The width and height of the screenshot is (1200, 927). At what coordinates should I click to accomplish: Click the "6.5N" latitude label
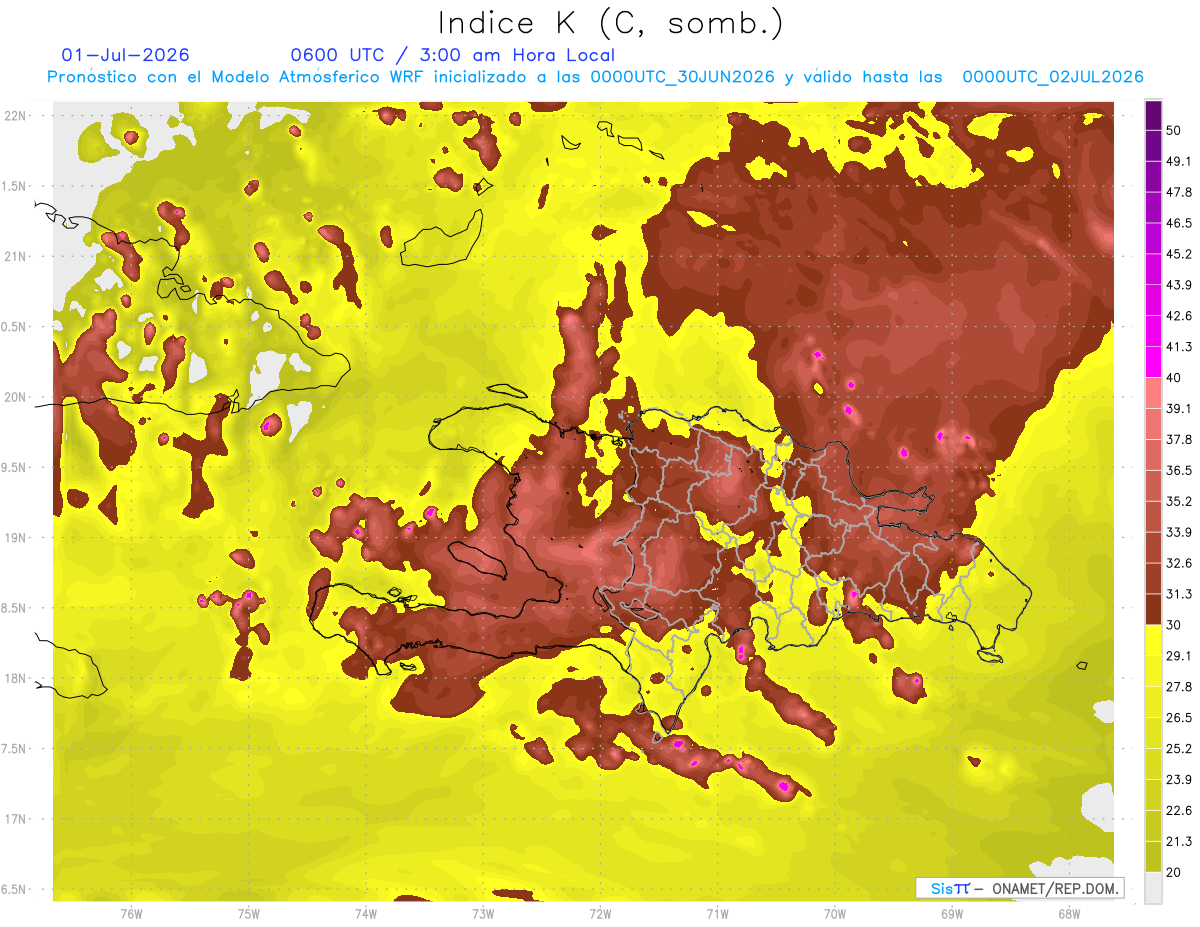point(14,889)
